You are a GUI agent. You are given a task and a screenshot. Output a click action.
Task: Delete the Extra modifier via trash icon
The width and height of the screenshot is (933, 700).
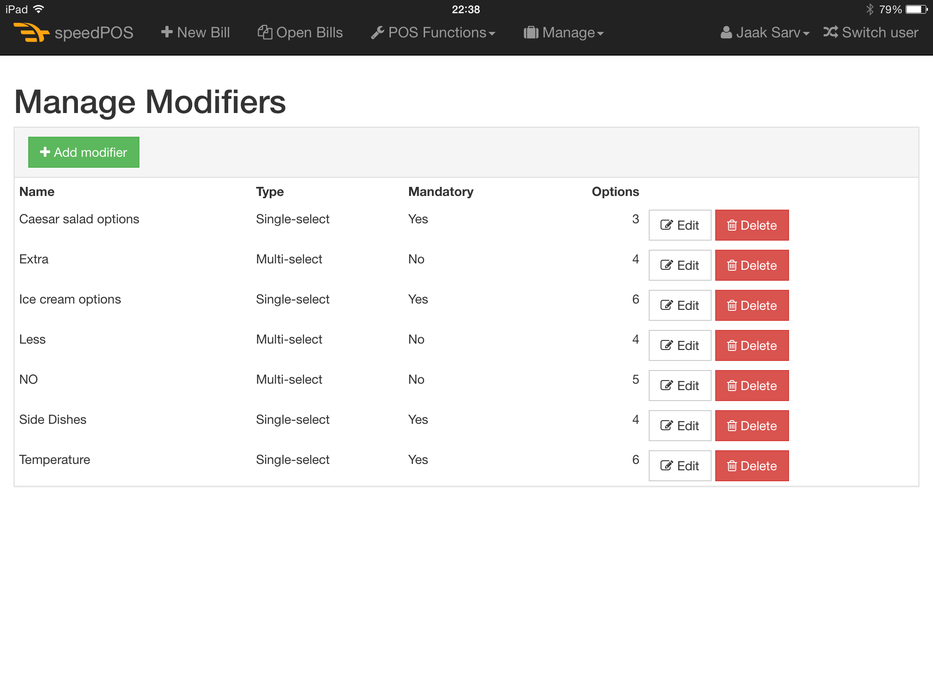coord(732,266)
